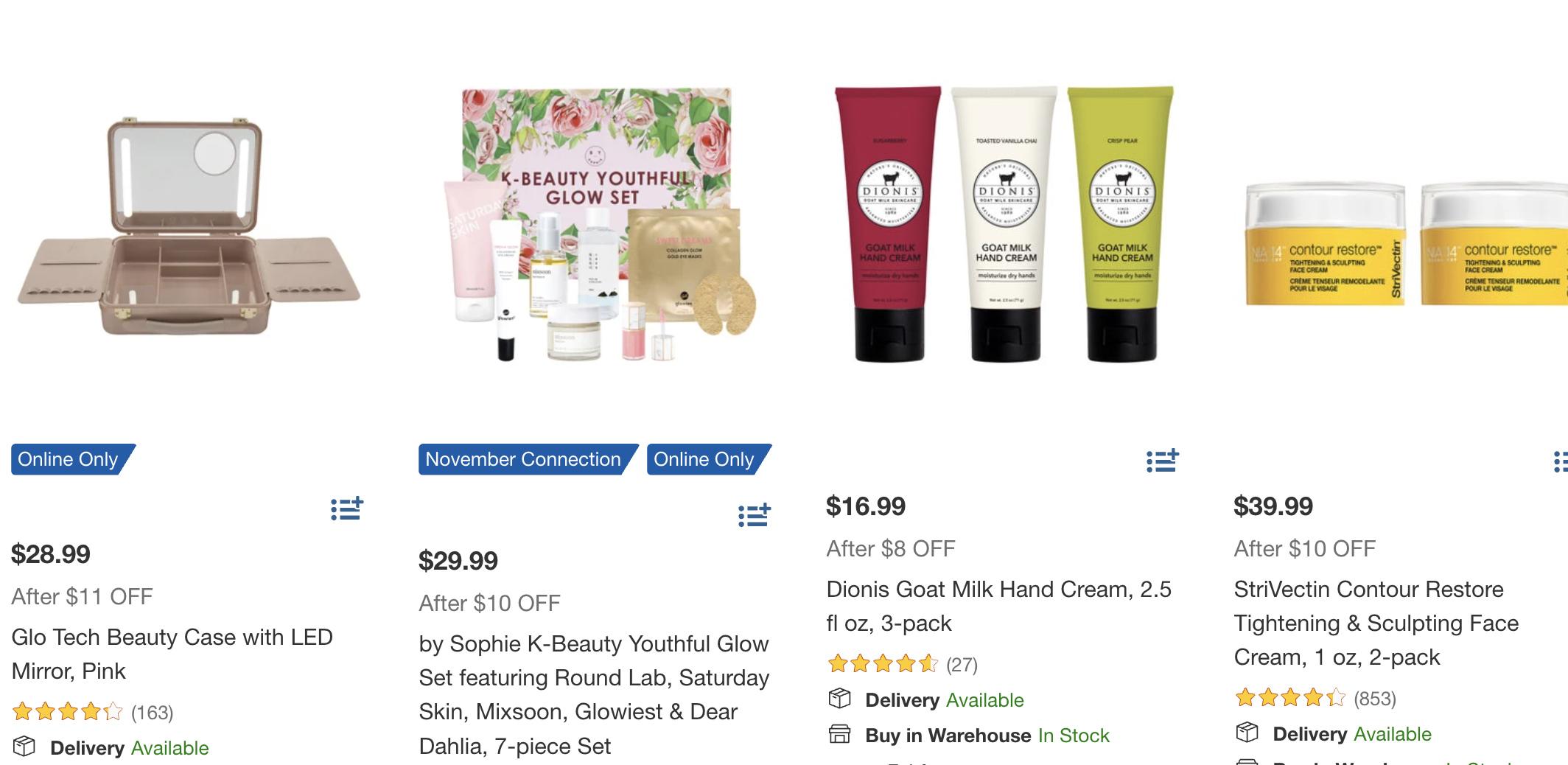Open Dionis Goat Milk Hand Cream image
Image resolution: width=1568 pixels, height=765 pixels.
point(1004,225)
